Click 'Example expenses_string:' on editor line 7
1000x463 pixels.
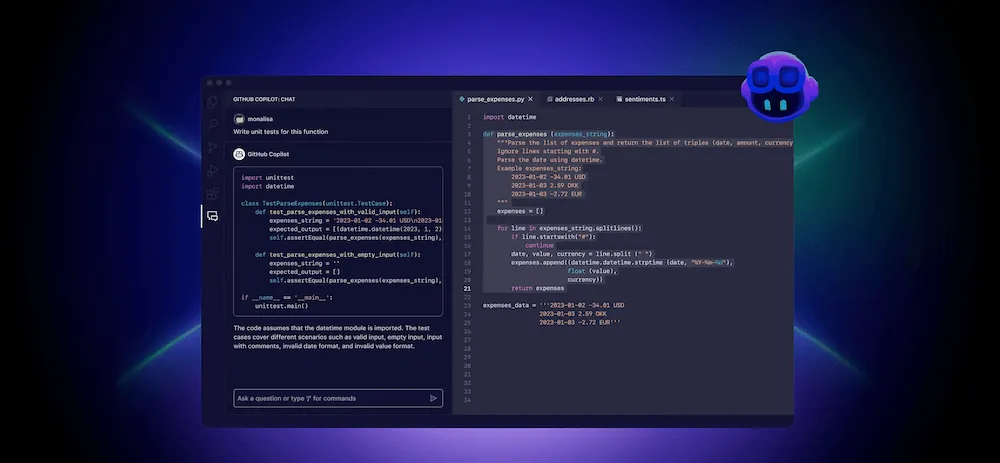pos(539,168)
